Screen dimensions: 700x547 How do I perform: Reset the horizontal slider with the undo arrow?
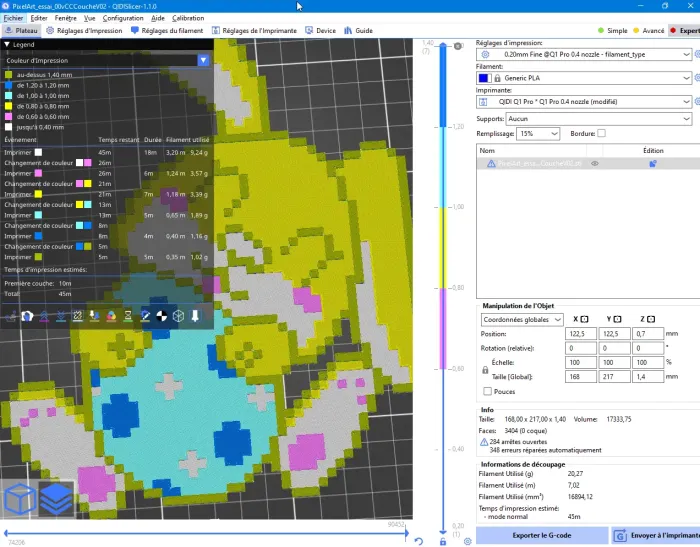pos(419,541)
